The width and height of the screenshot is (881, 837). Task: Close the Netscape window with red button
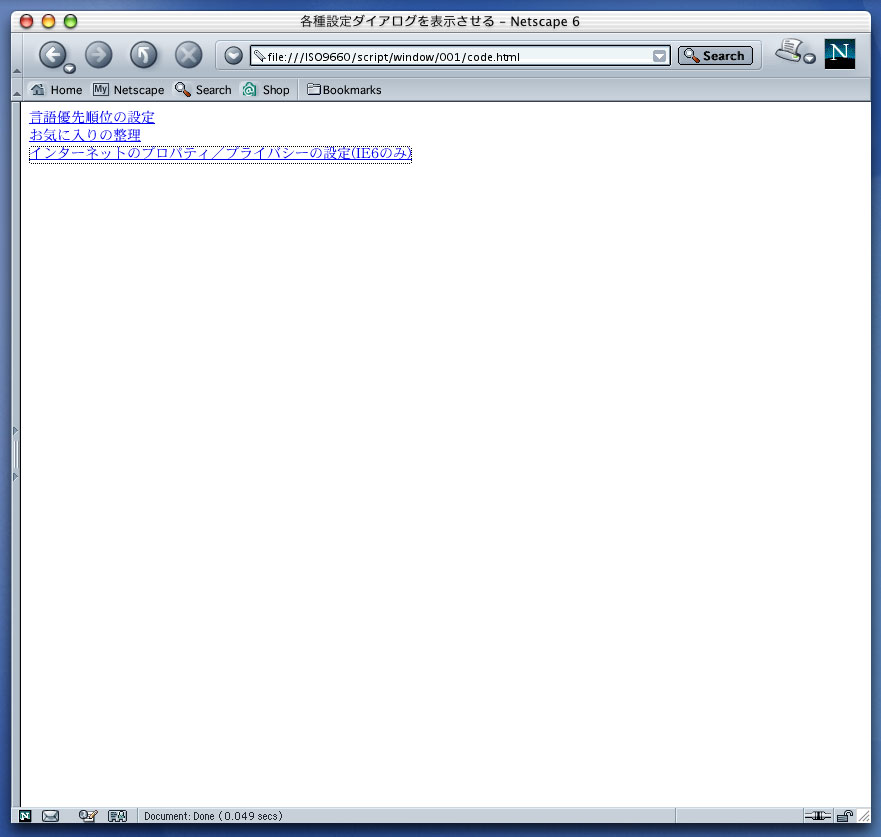point(26,21)
